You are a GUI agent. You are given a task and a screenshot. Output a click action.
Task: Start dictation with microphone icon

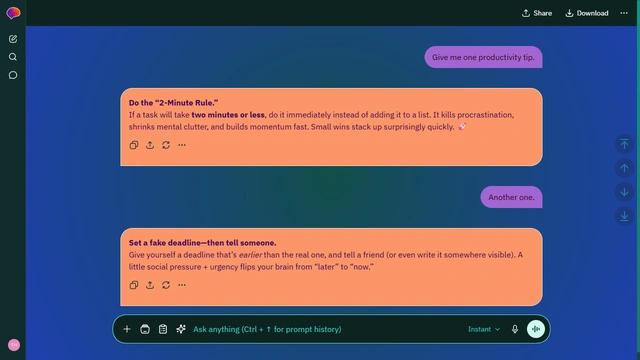coord(515,329)
